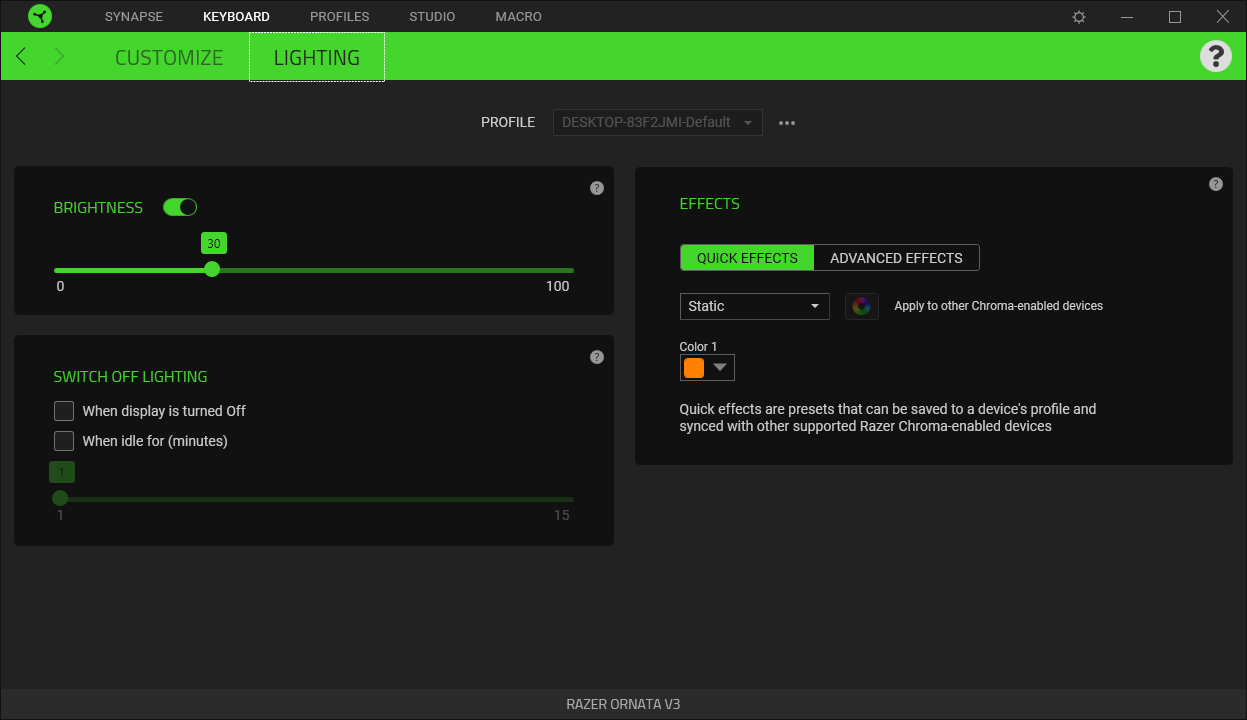Check When idle for (minutes)
This screenshot has width=1247, height=720.
(64, 441)
